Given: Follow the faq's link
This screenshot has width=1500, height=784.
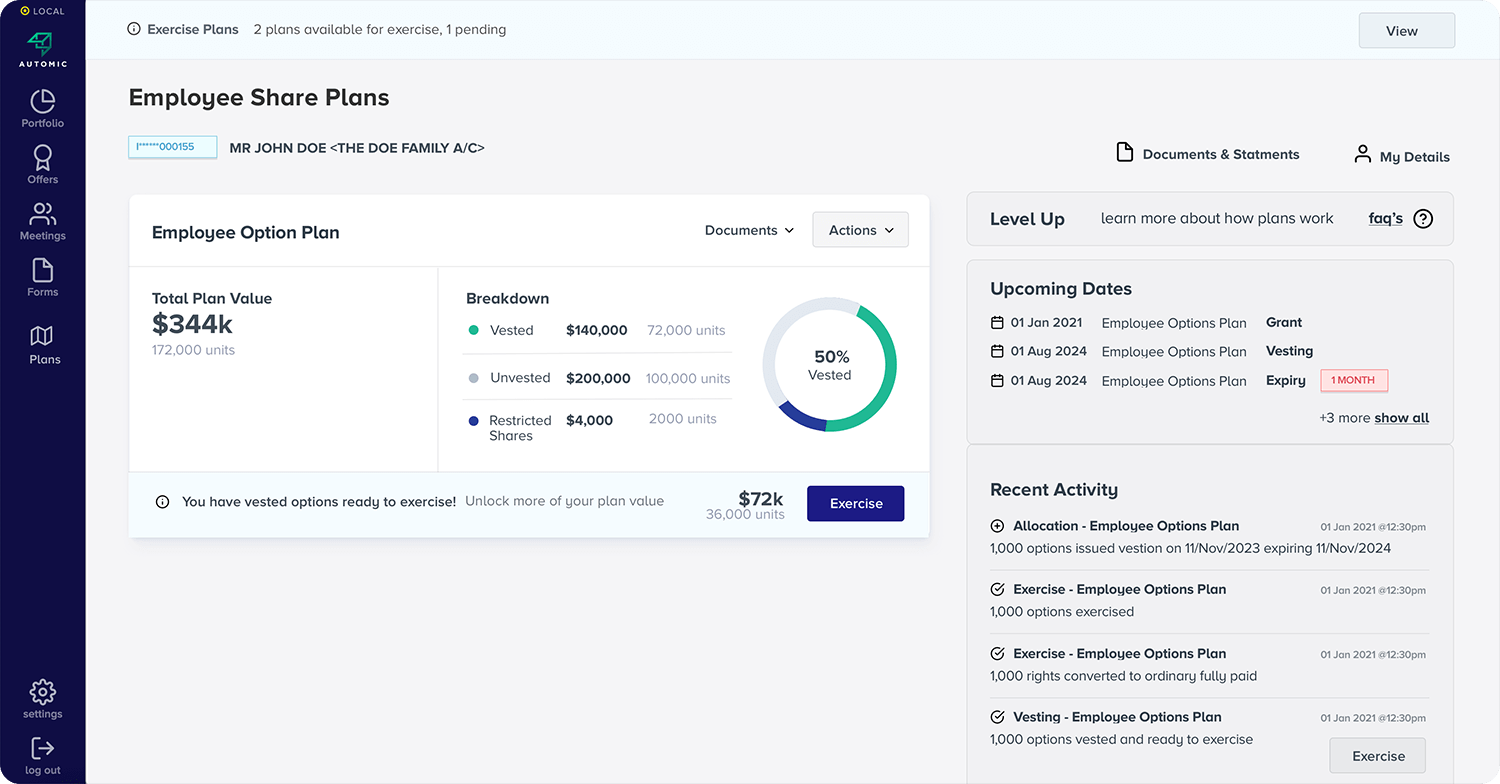Looking at the screenshot, I should (x=1385, y=219).
